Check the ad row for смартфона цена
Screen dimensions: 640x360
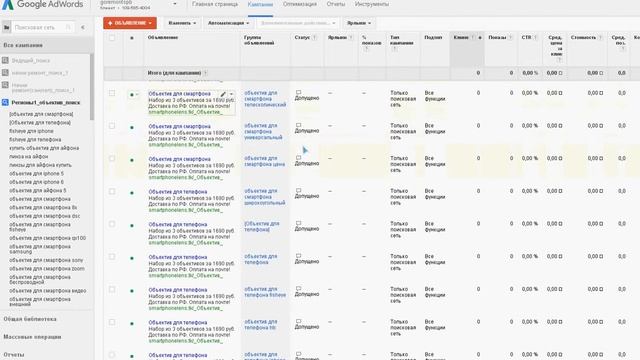[x=112, y=159]
